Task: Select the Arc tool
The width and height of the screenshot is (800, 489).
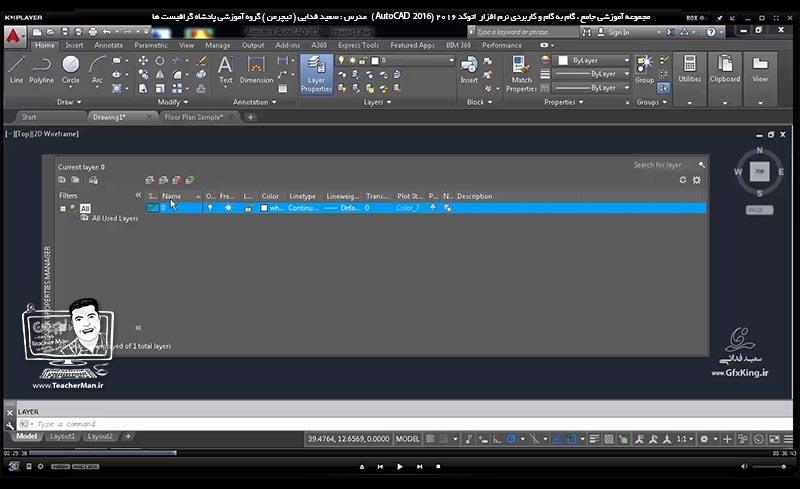Action: [97, 69]
